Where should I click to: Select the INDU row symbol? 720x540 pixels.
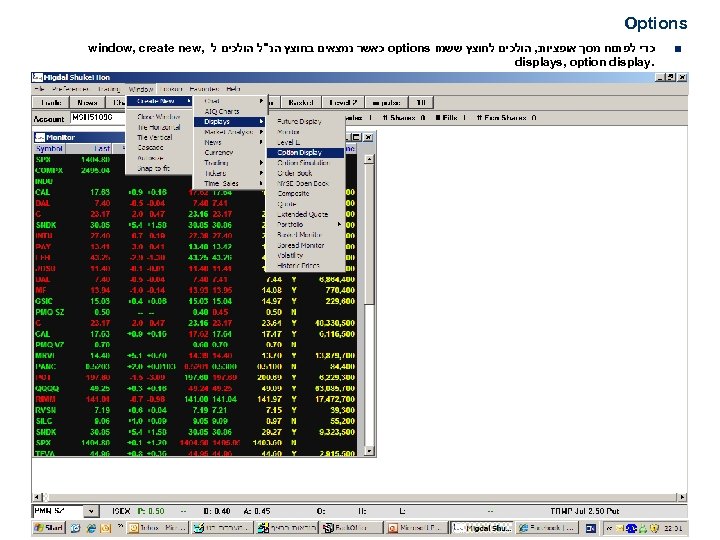point(44,181)
